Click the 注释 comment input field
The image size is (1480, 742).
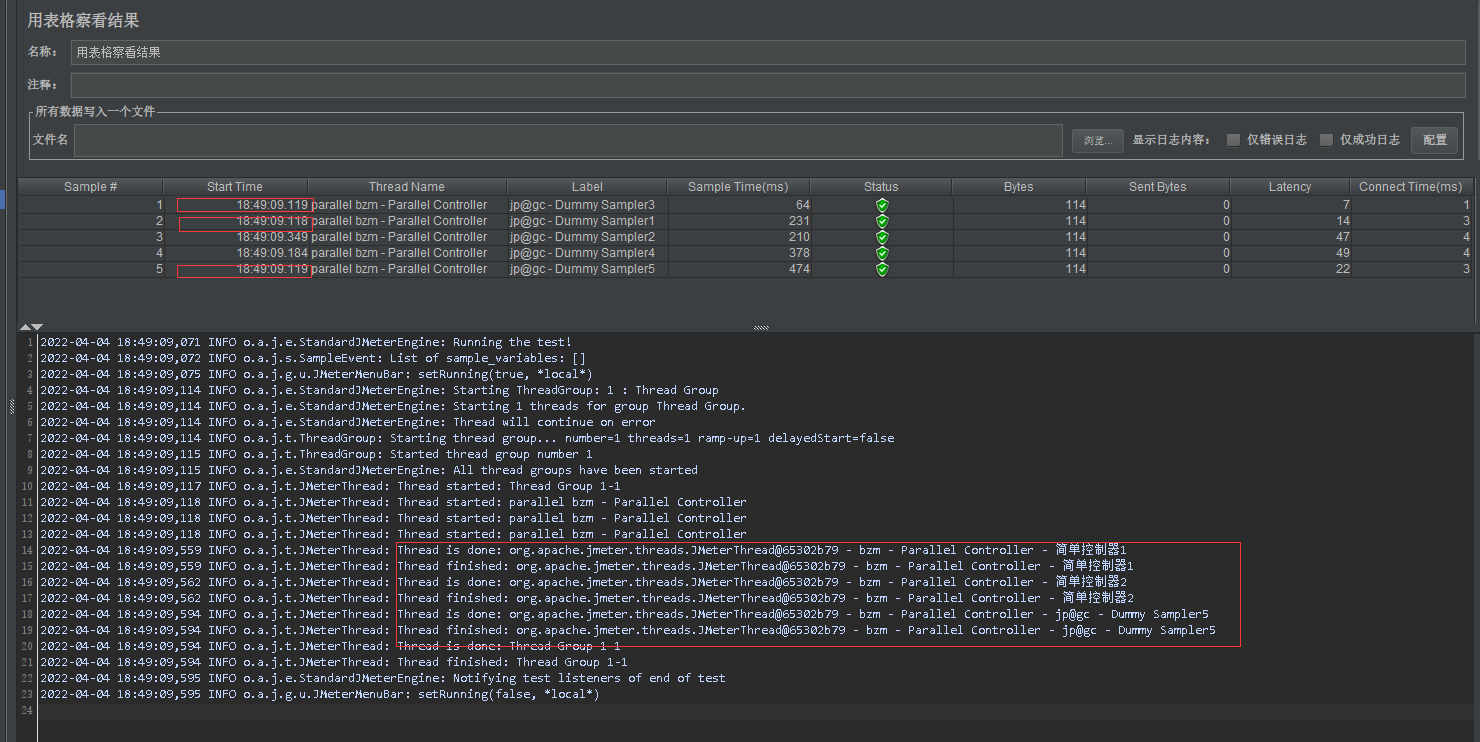(768, 85)
